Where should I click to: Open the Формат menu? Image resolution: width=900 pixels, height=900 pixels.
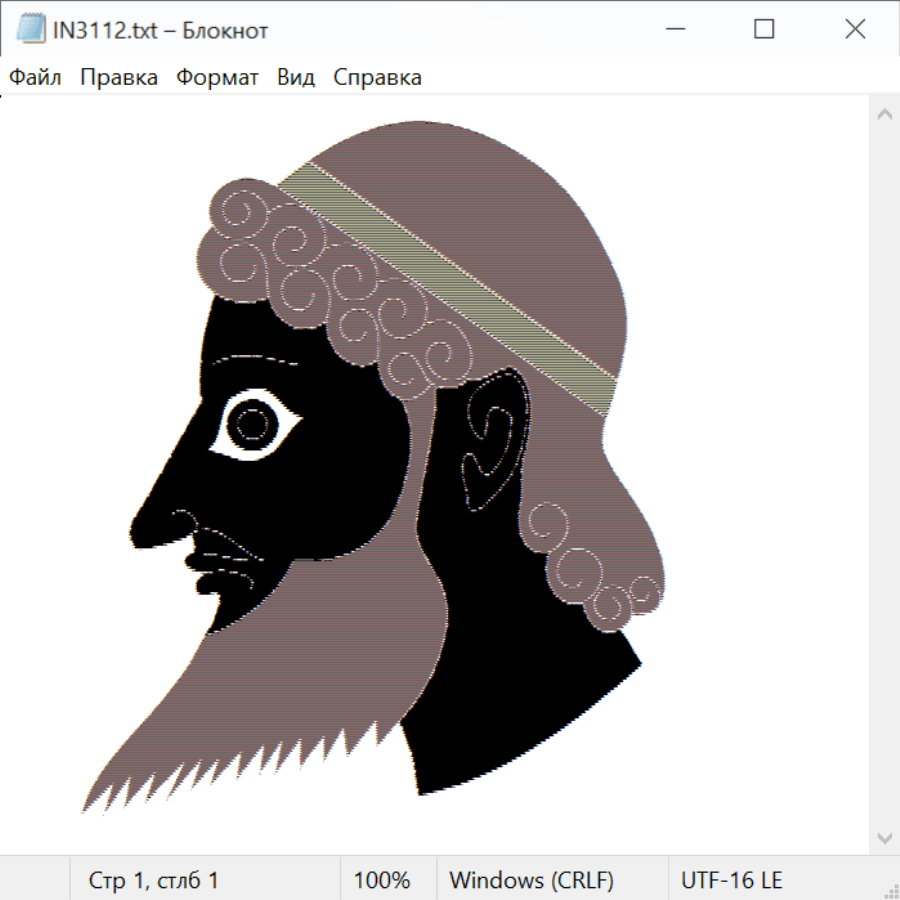coord(217,78)
